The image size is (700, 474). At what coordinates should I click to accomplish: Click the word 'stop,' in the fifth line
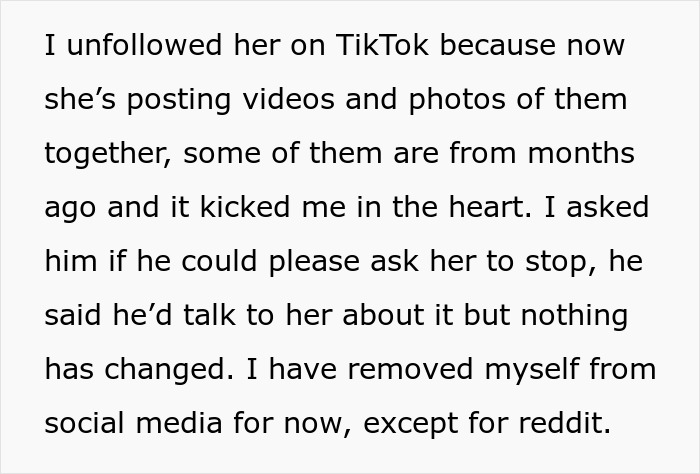561,263
